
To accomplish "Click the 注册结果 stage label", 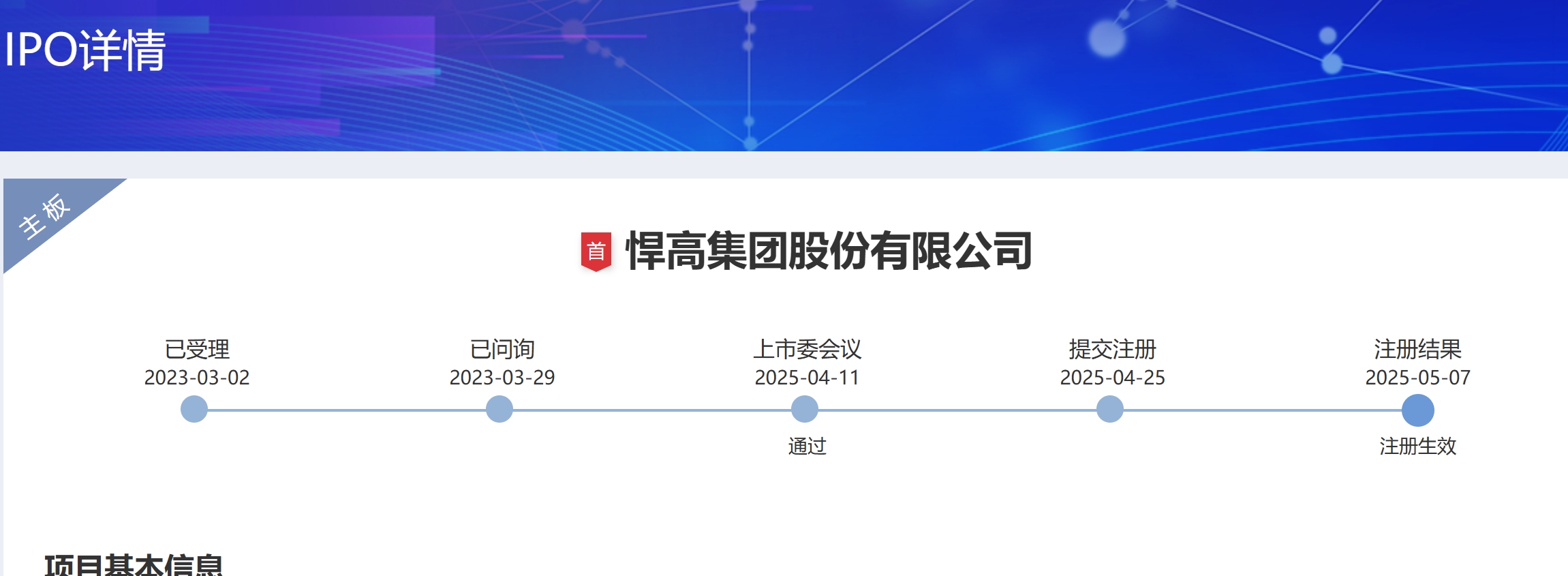I will 1418,349.
